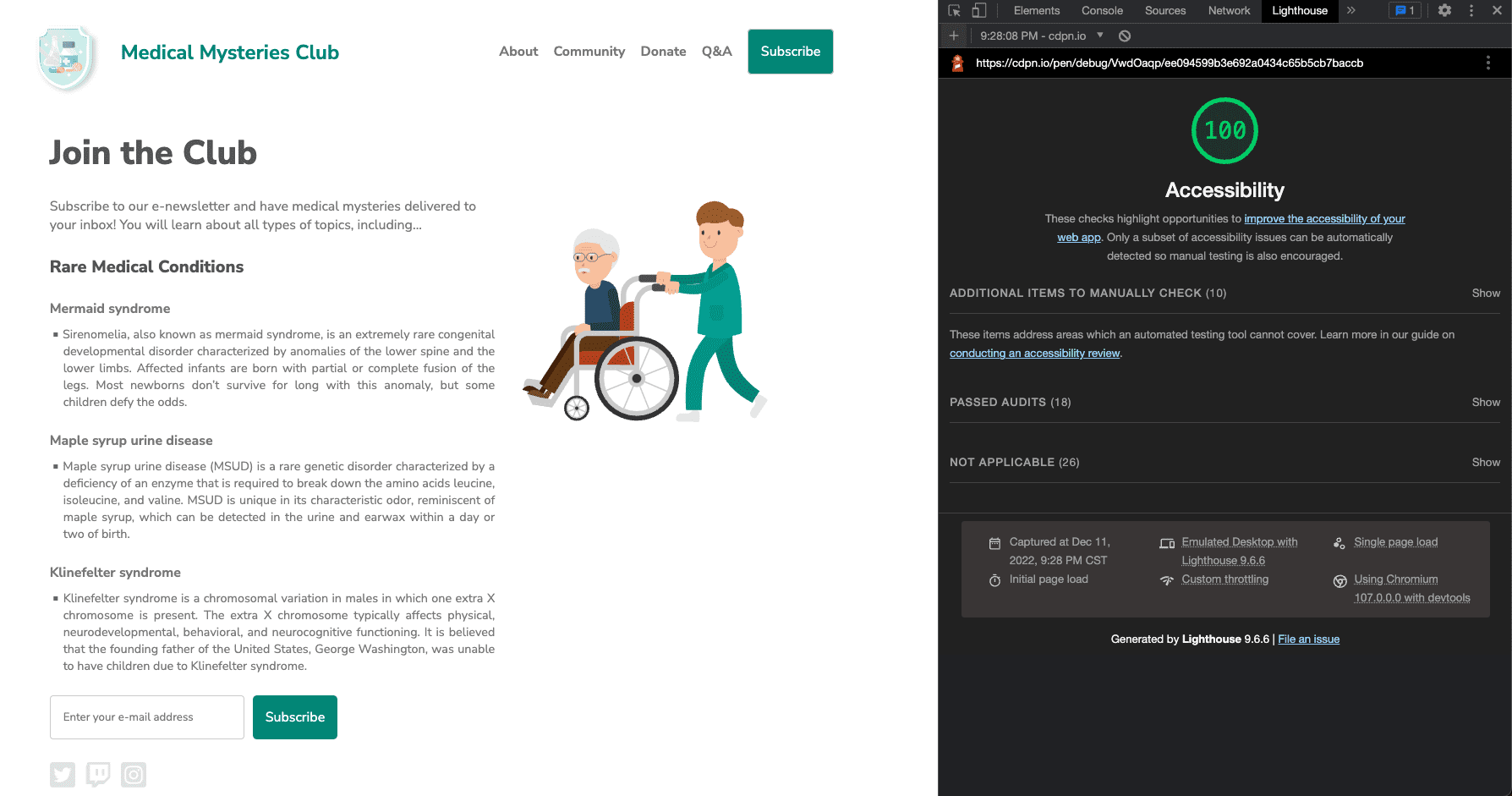Start a new Lighthouse report with plus icon
The image size is (1512, 796).
(x=954, y=36)
